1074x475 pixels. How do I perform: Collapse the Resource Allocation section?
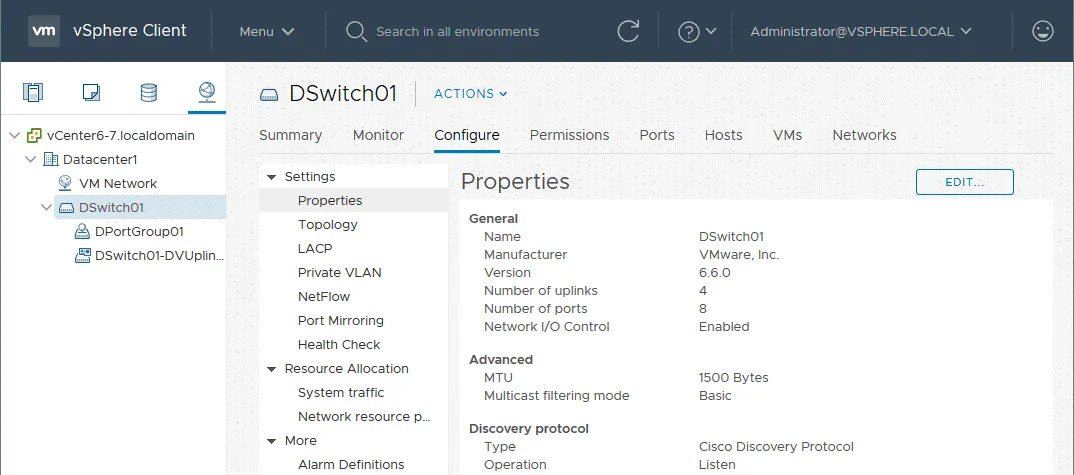(x=271, y=369)
